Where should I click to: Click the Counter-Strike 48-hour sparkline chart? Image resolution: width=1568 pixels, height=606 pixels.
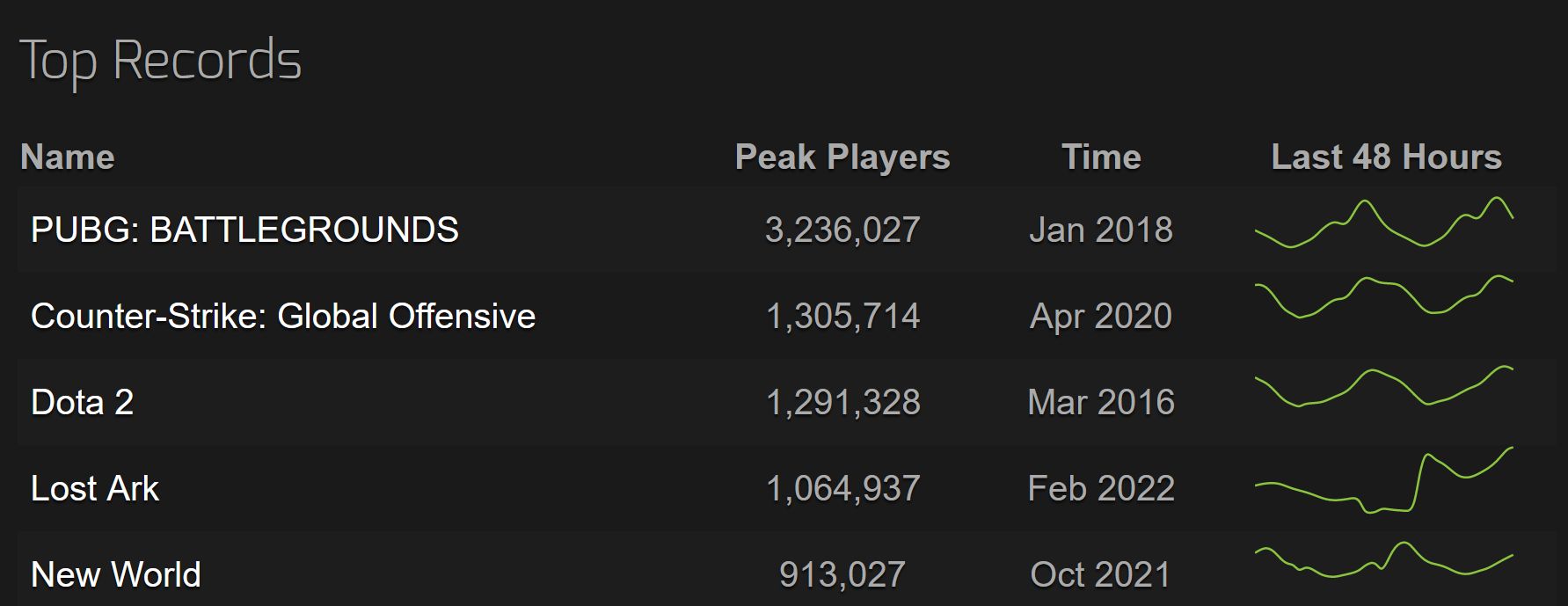point(1384,297)
